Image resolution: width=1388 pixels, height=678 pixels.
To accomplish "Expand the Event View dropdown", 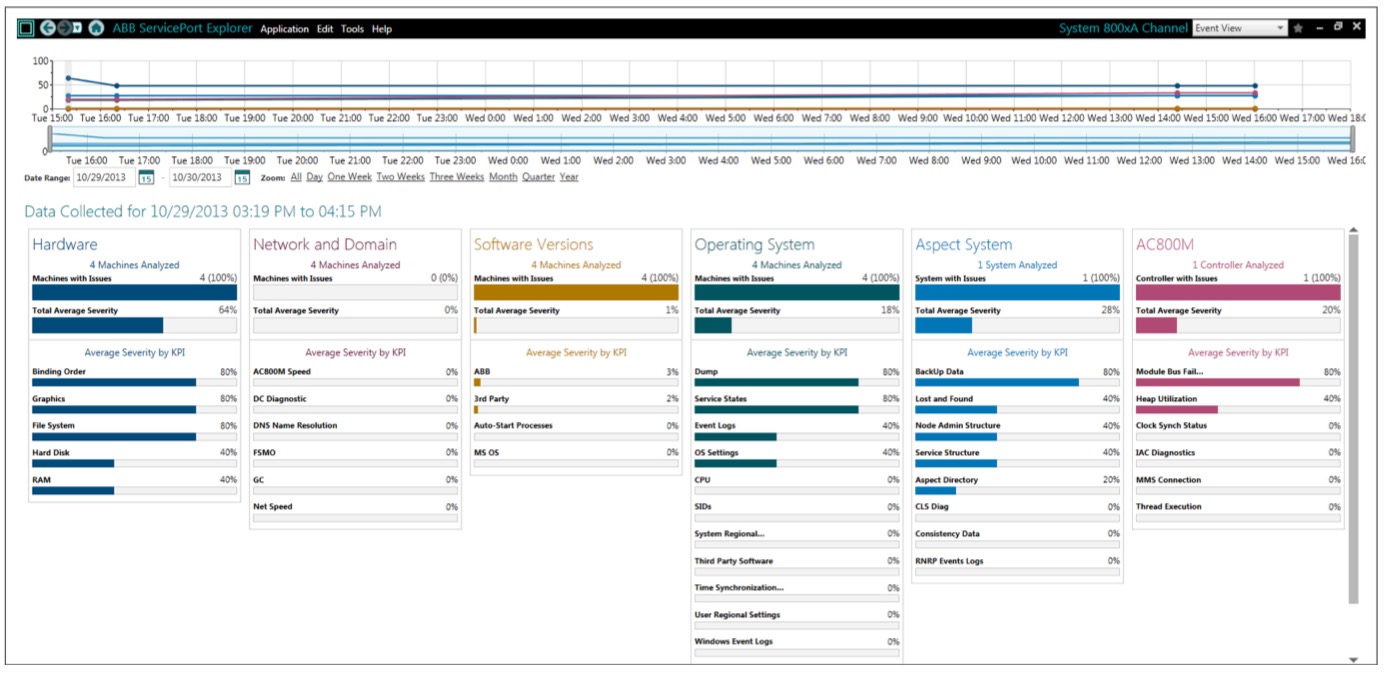I will coord(1240,28).
